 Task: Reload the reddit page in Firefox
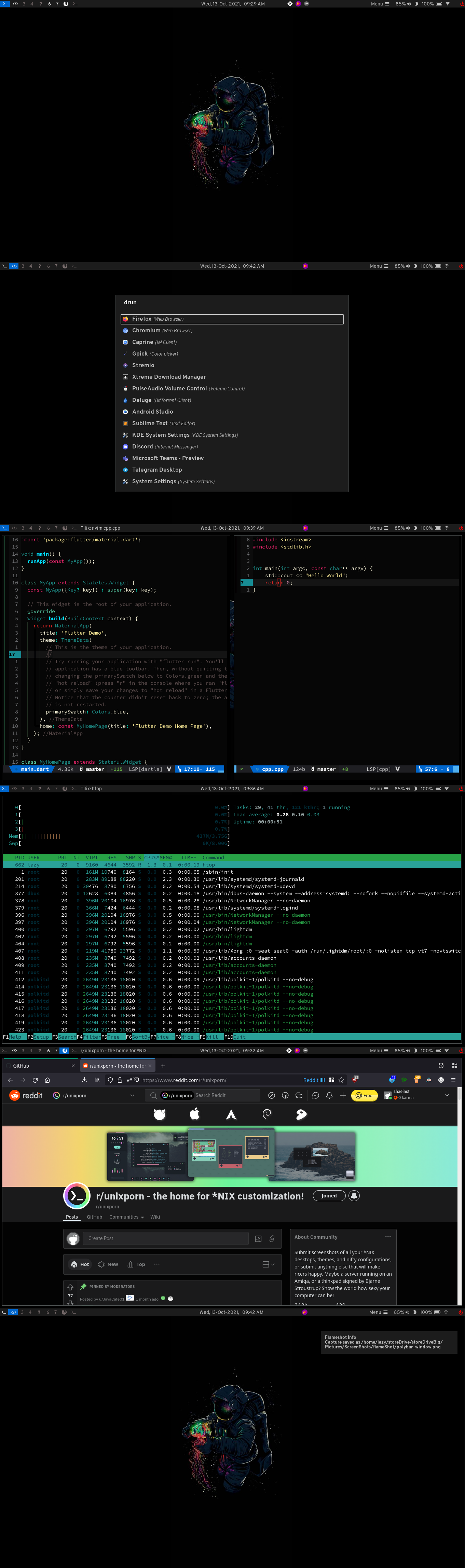tap(35, 1080)
